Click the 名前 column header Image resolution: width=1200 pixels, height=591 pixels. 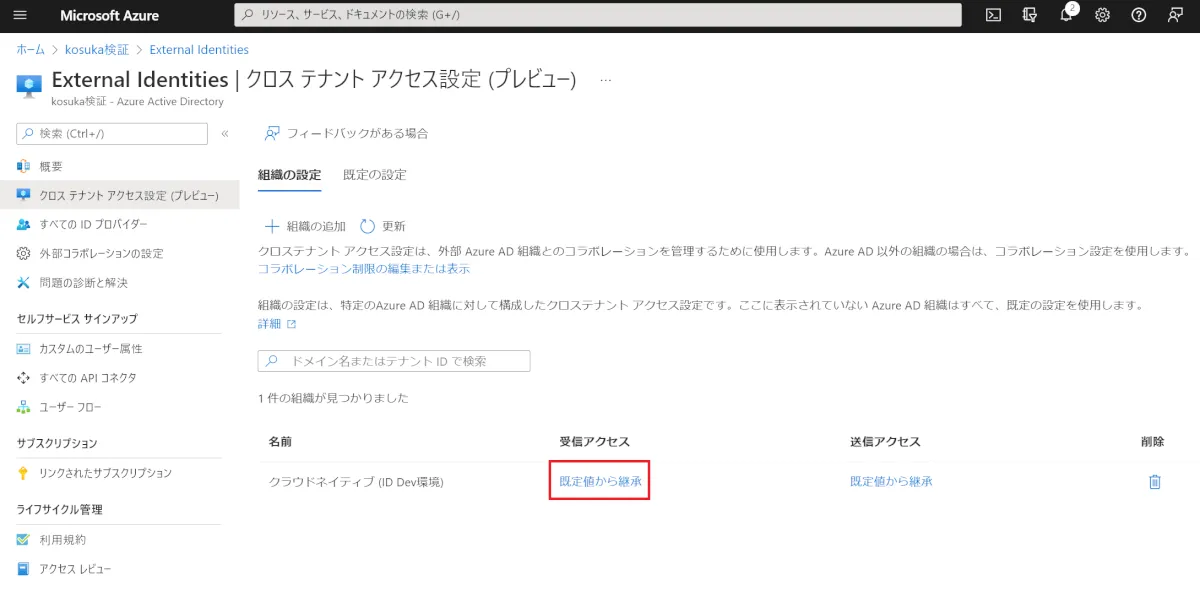[280, 441]
